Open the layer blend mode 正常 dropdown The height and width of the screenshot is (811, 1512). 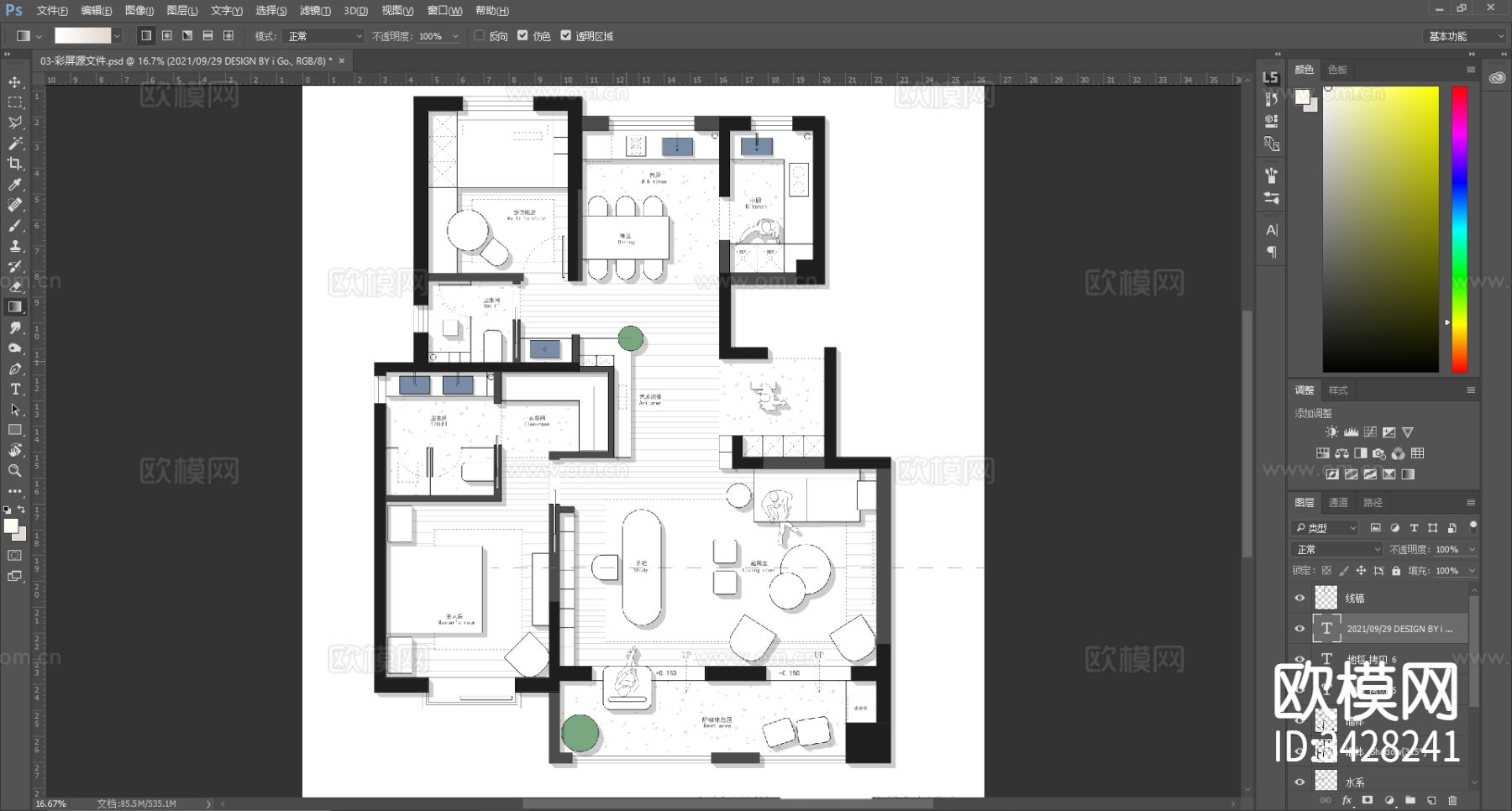[1336, 549]
